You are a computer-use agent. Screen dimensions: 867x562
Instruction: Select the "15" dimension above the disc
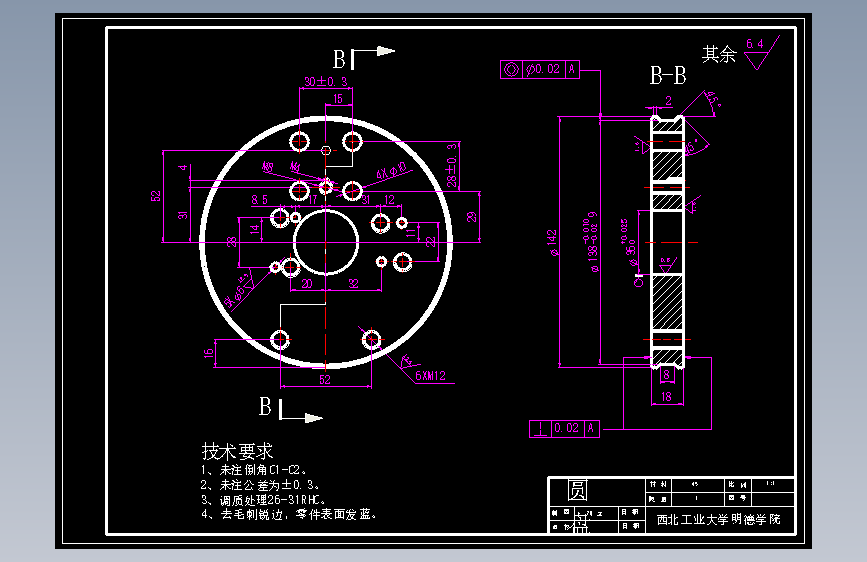point(338,98)
